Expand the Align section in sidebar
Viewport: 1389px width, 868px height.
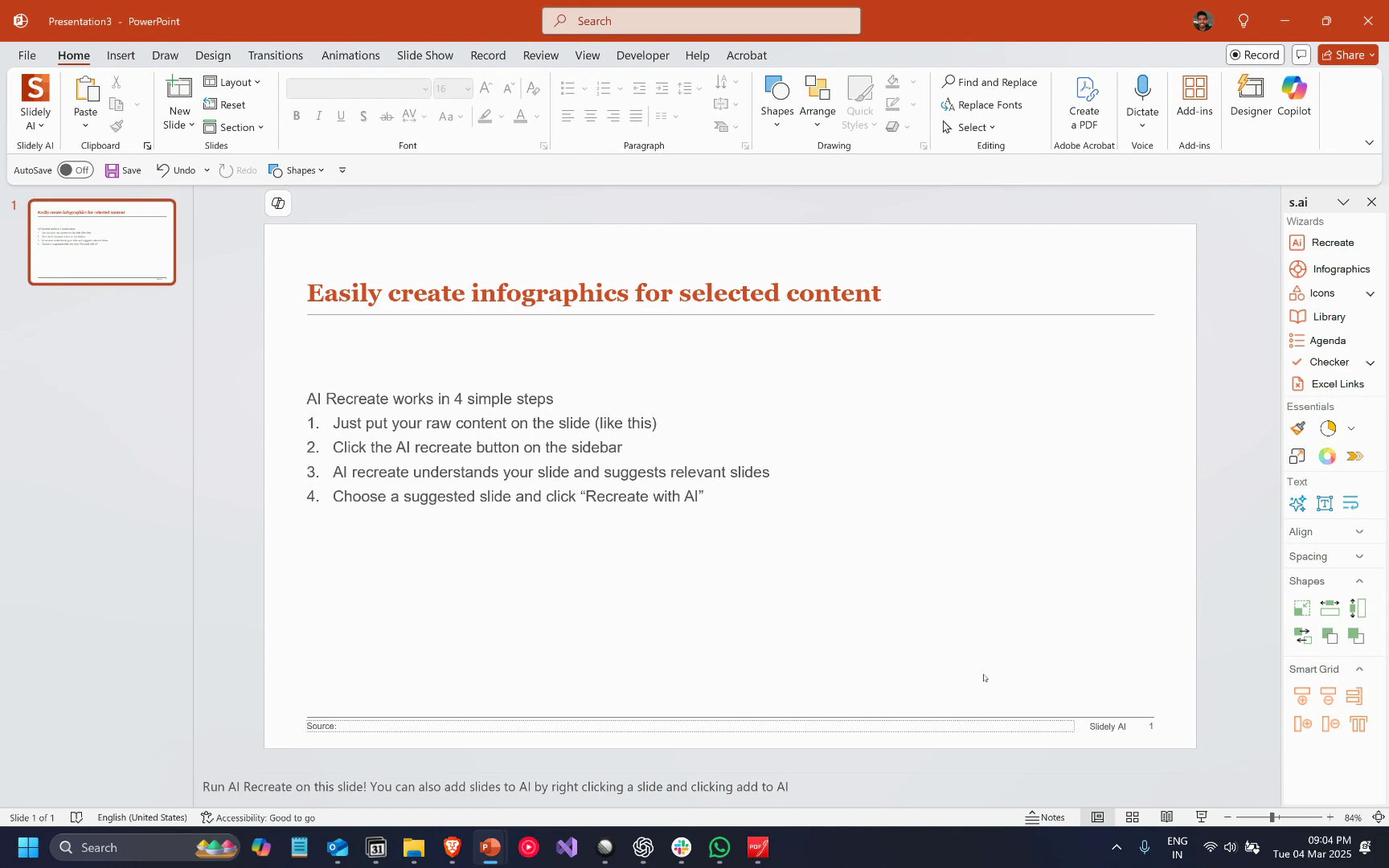point(1359,532)
